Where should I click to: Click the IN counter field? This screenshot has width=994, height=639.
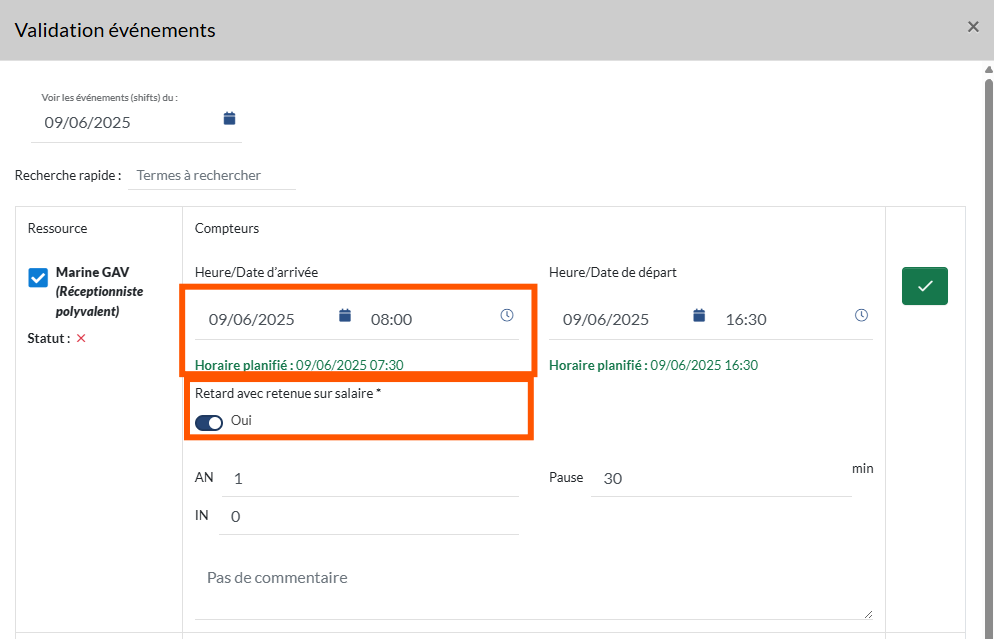point(370,517)
